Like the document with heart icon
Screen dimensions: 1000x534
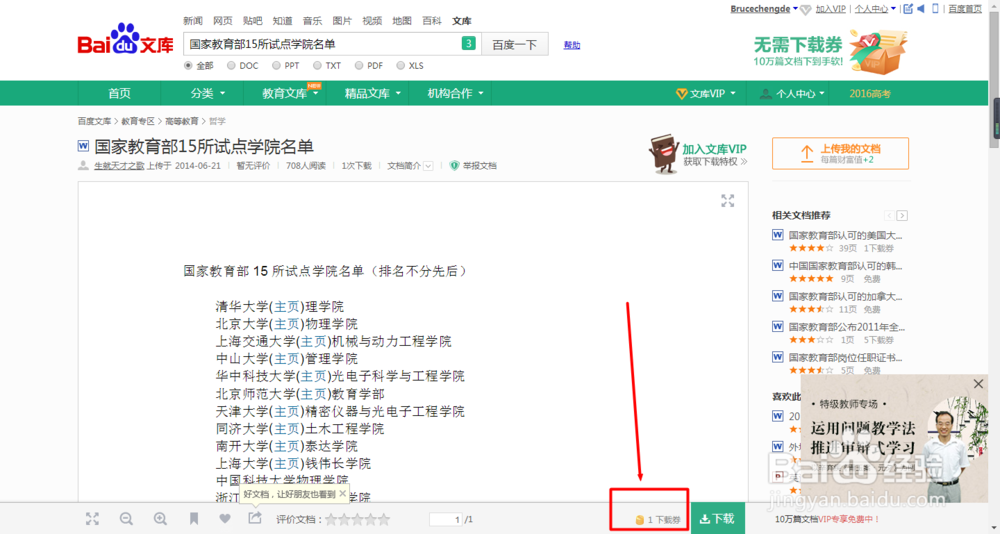(224, 519)
